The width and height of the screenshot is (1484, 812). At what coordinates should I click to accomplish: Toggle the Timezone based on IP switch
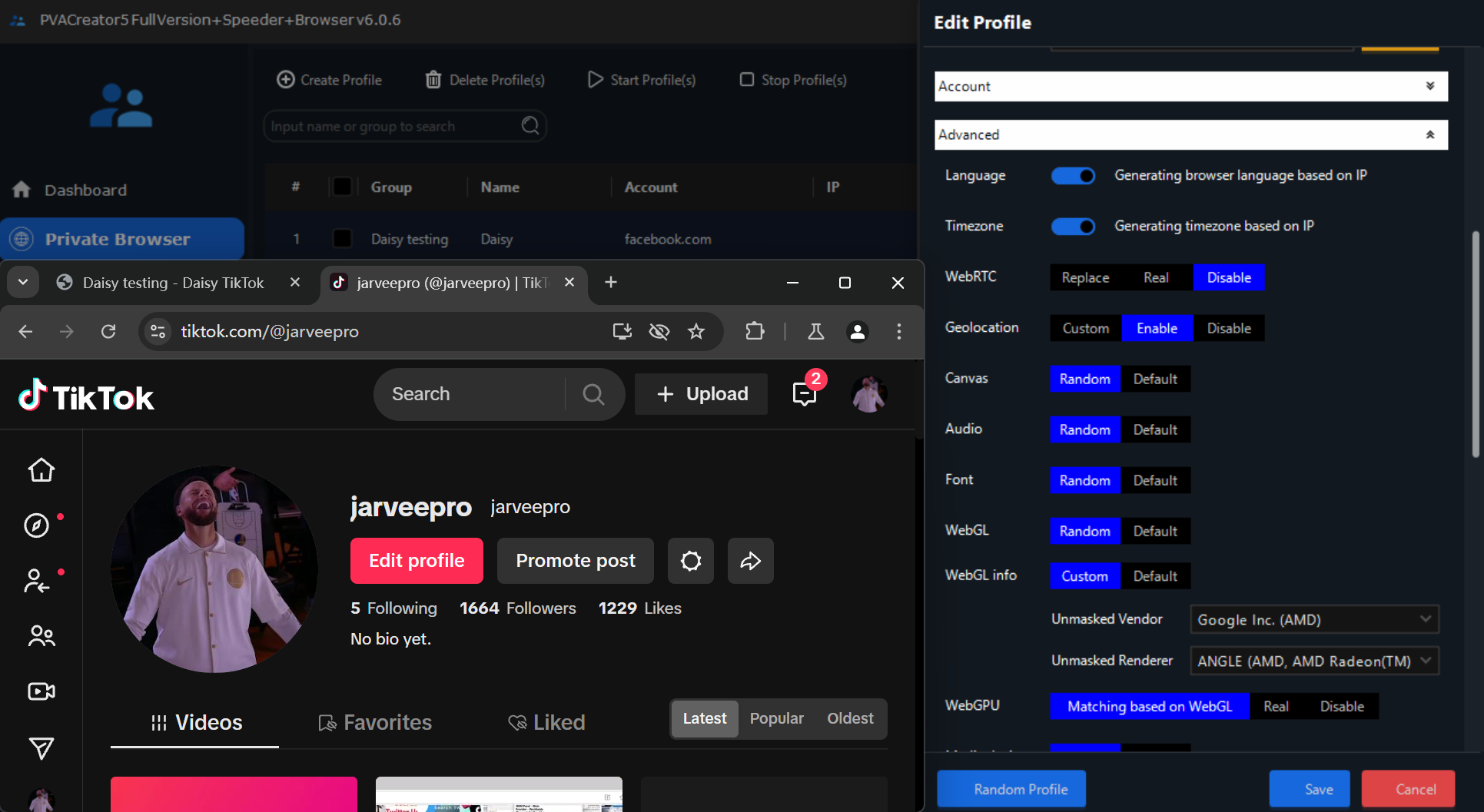(1073, 227)
